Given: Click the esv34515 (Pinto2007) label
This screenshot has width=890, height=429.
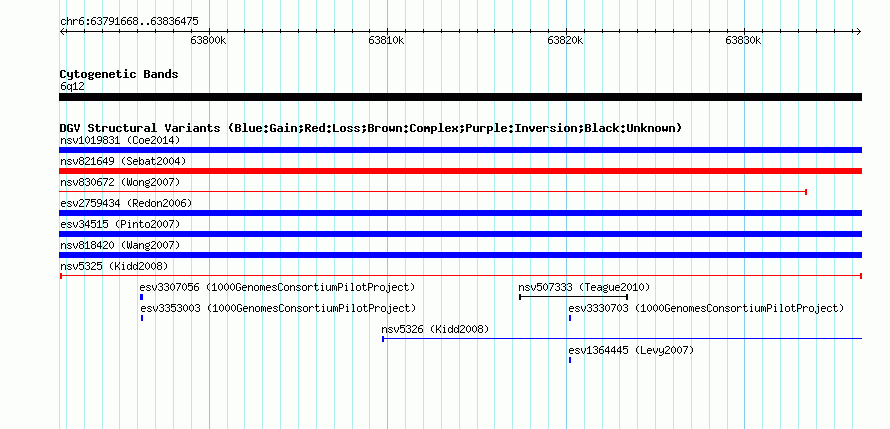Looking at the screenshot, I should tap(120, 224).
